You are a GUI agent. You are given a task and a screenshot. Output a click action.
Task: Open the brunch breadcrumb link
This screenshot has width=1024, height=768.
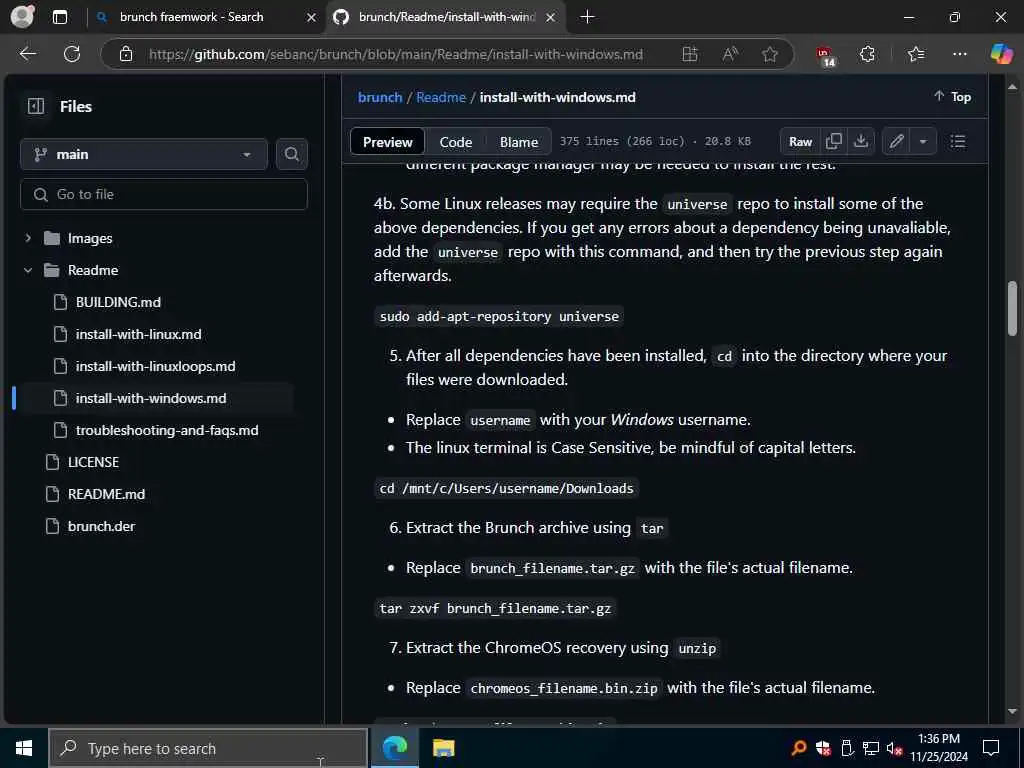tap(380, 97)
